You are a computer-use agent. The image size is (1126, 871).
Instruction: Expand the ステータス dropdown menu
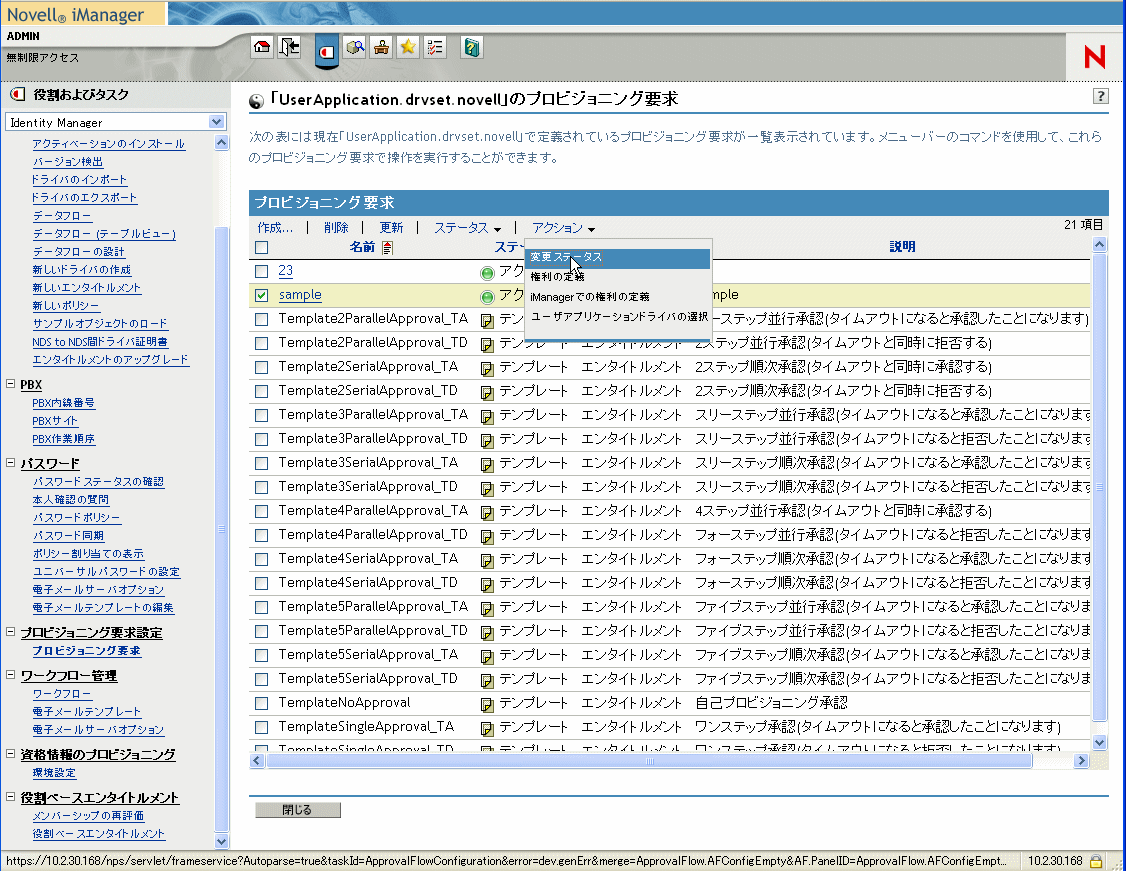[x=467, y=228]
